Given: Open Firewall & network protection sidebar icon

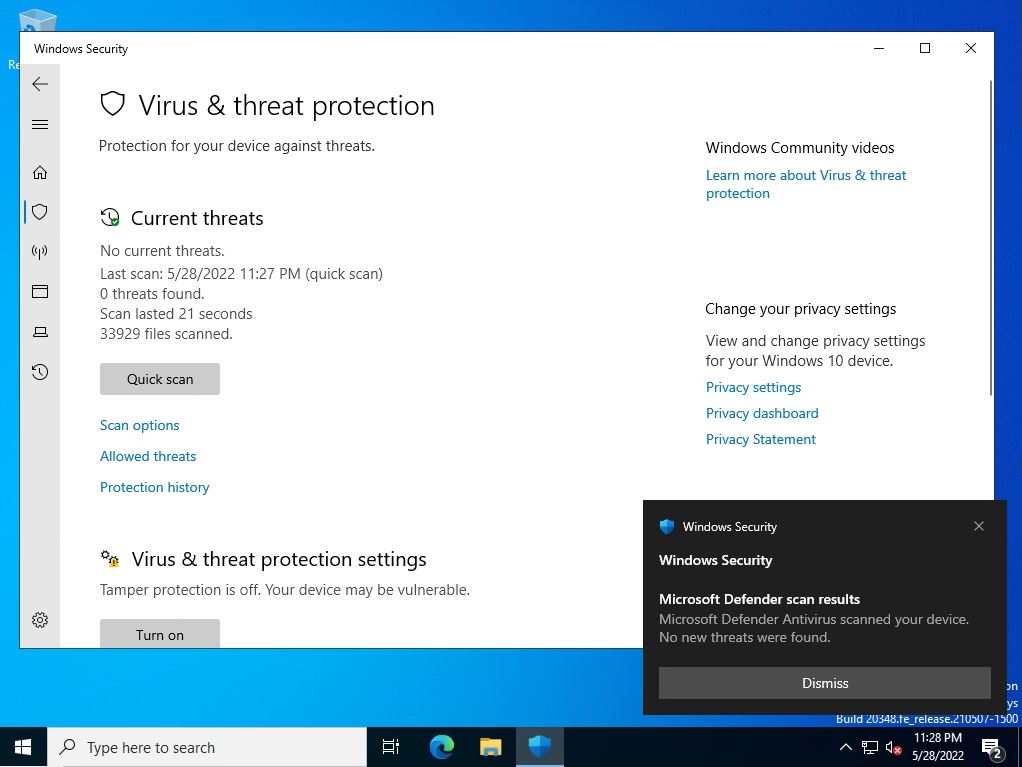Looking at the screenshot, I should click(40, 252).
